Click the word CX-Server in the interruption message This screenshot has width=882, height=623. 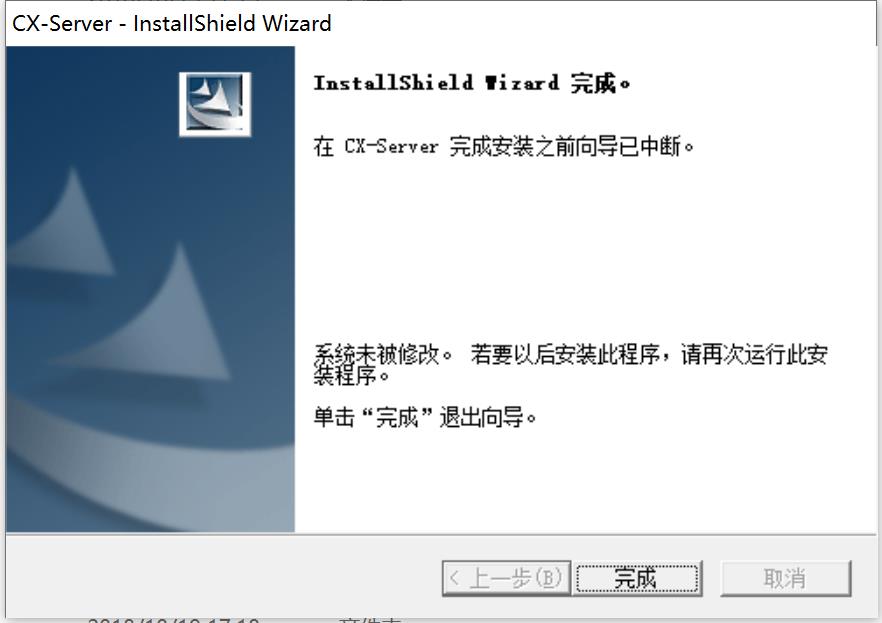click(x=392, y=147)
